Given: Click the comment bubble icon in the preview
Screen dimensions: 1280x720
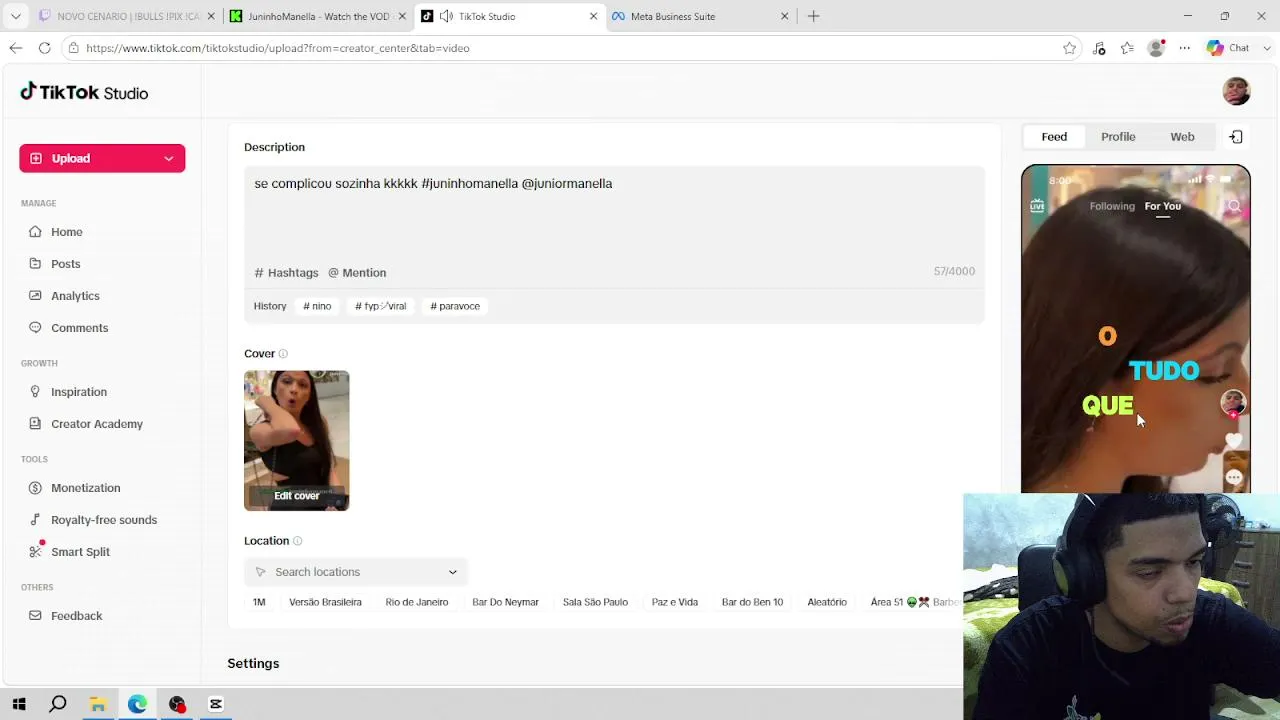Looking at the screenshot, I should (1234, 477).
